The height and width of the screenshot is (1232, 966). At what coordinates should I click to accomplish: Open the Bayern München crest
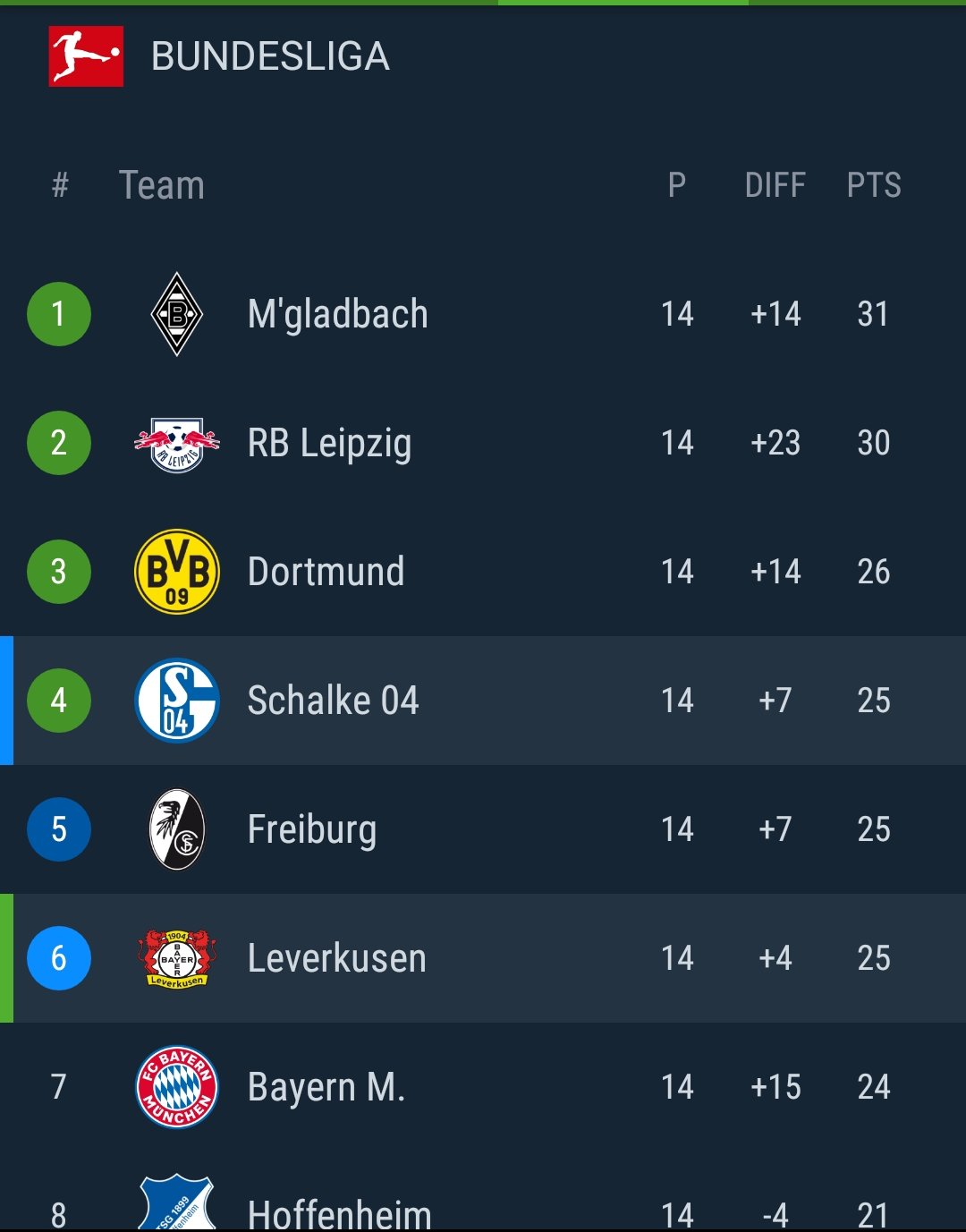coord(177,1087)
